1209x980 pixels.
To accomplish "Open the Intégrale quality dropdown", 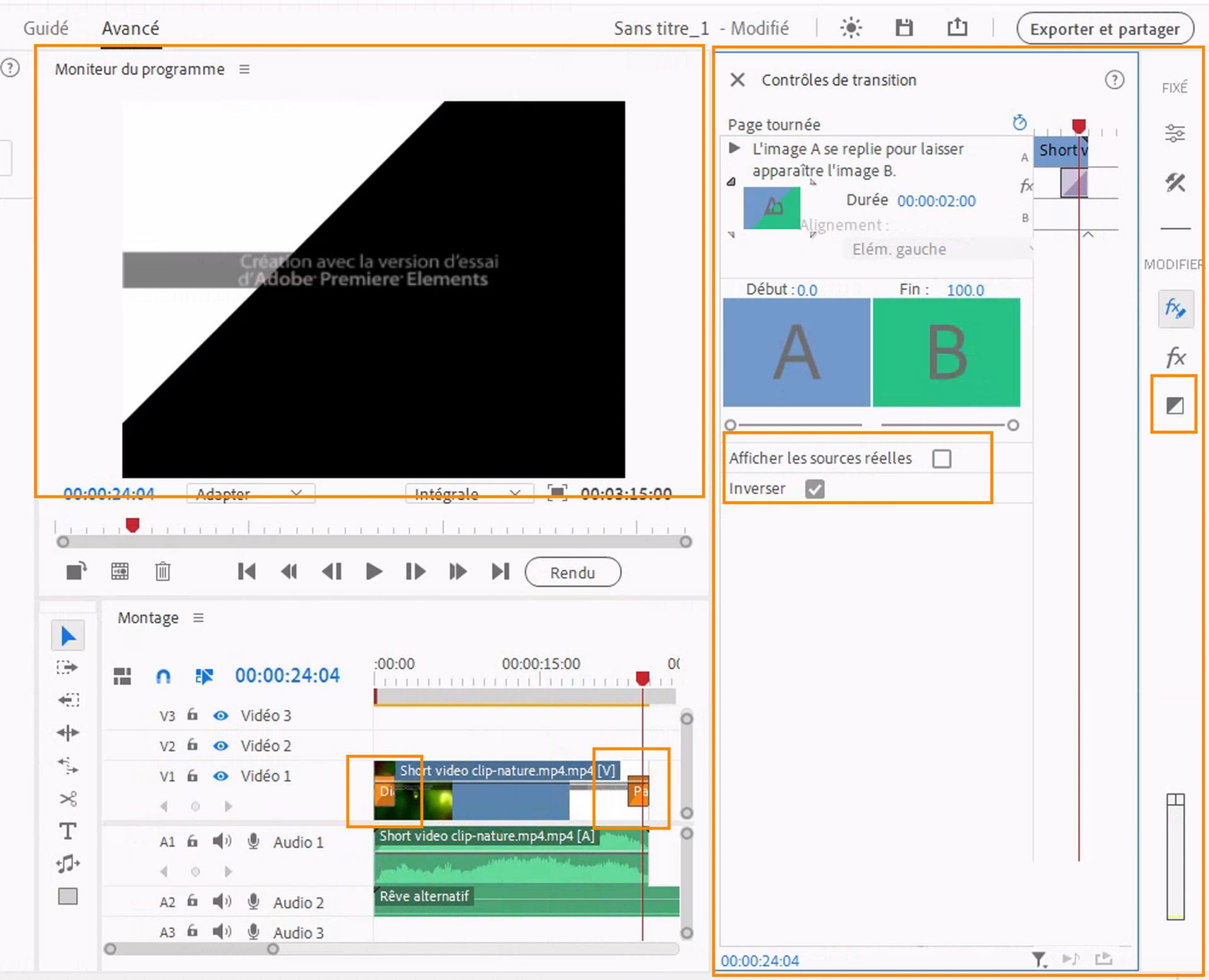I will click(x=469, y=493).
